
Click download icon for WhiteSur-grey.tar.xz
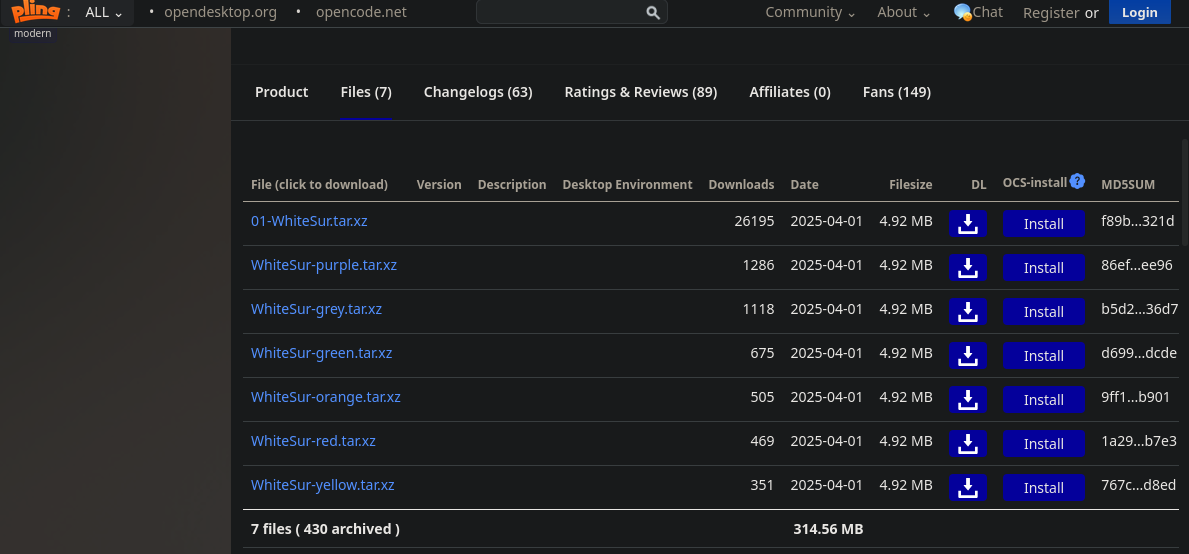tap(968, 311)
